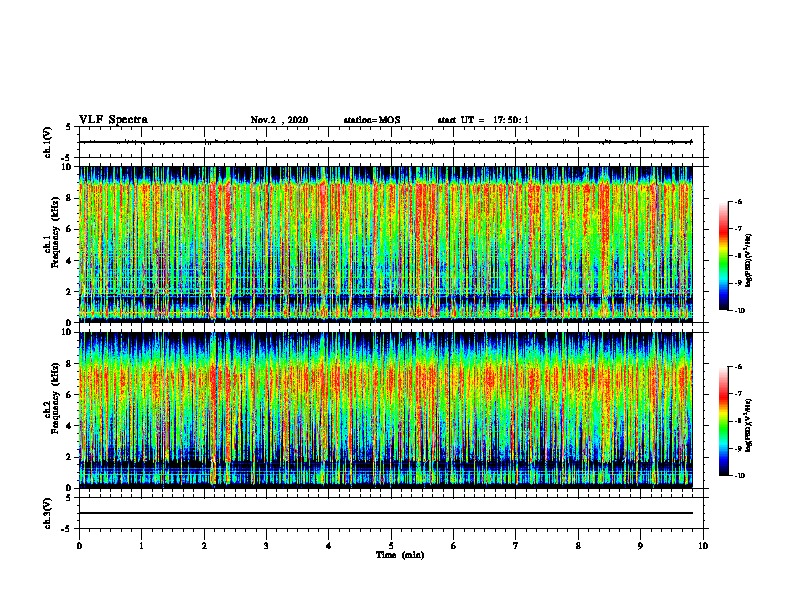Click the ch.1 frequency tick label "6"
This screenshot has height=612, width=792.
(70, 230)
